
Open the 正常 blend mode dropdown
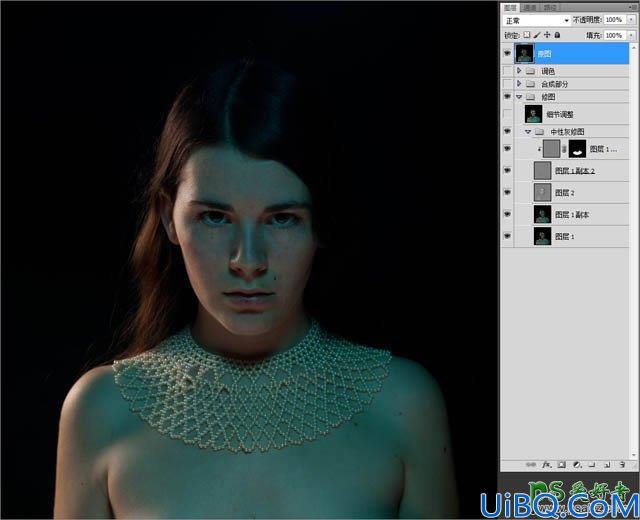[x=537, y=20]
